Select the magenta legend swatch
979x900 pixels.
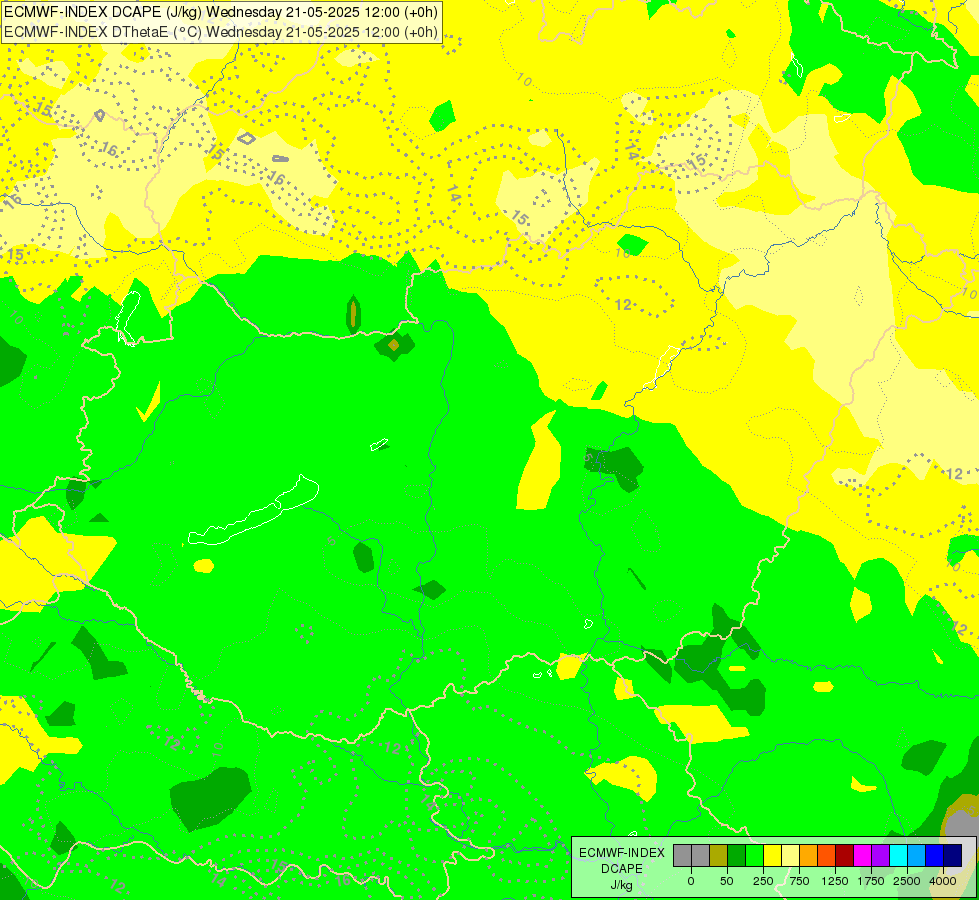[862, 856]
